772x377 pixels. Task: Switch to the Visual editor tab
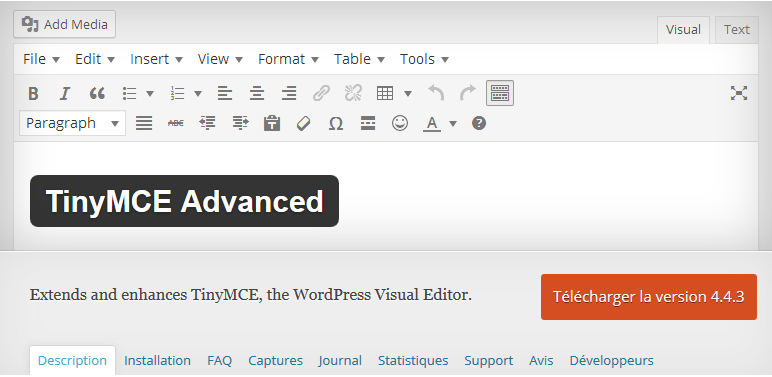point(683,30)
